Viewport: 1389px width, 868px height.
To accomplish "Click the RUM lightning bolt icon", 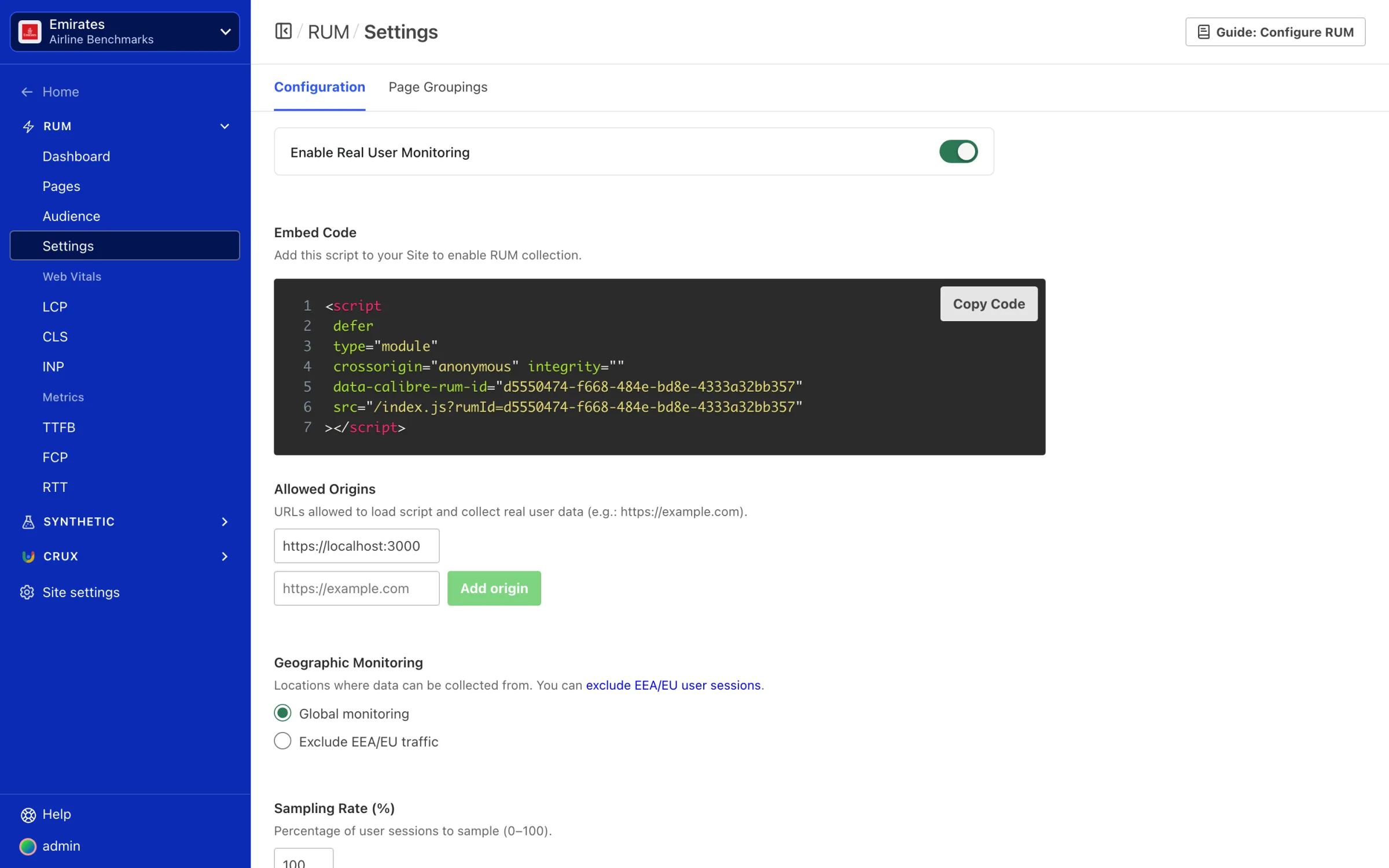I will pos(28,126).
